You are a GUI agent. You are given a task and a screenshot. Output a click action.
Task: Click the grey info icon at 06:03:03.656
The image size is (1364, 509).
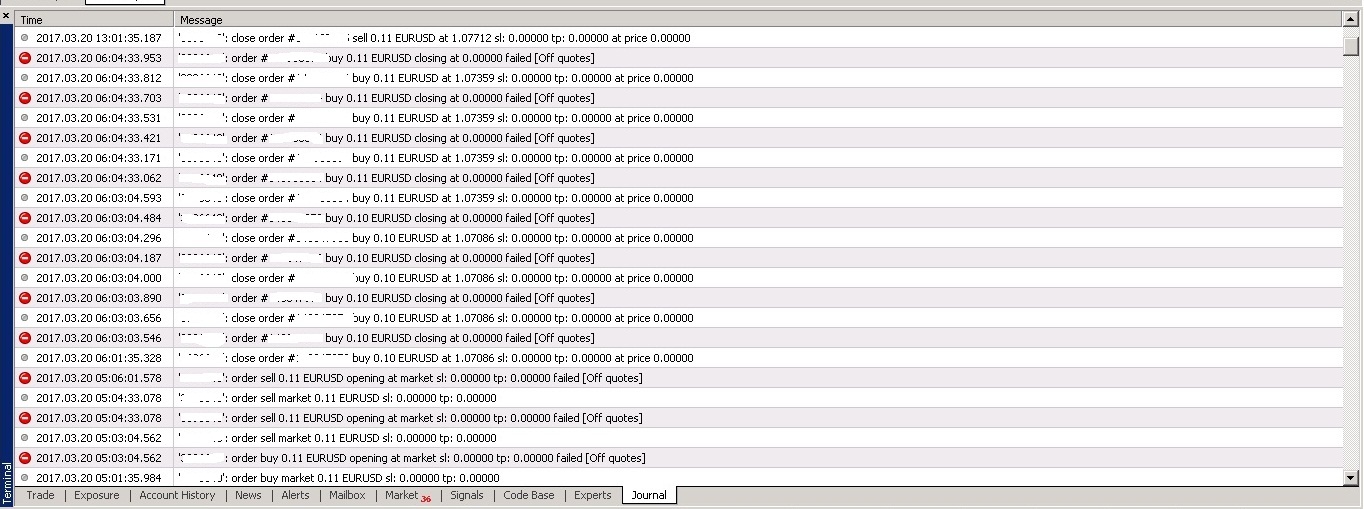pos(25,318)
